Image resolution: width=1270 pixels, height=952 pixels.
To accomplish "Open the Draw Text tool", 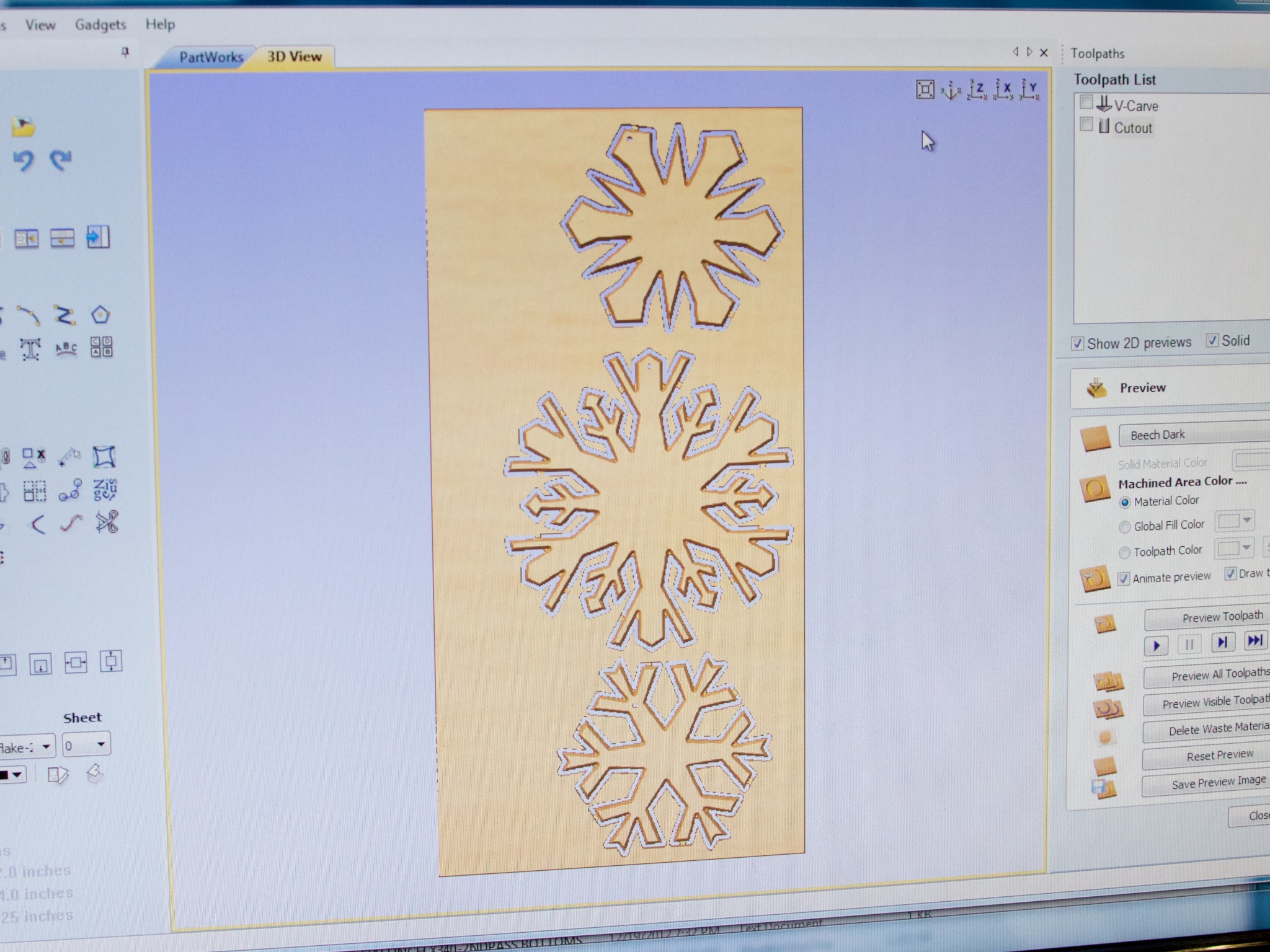I will point(31,348).
